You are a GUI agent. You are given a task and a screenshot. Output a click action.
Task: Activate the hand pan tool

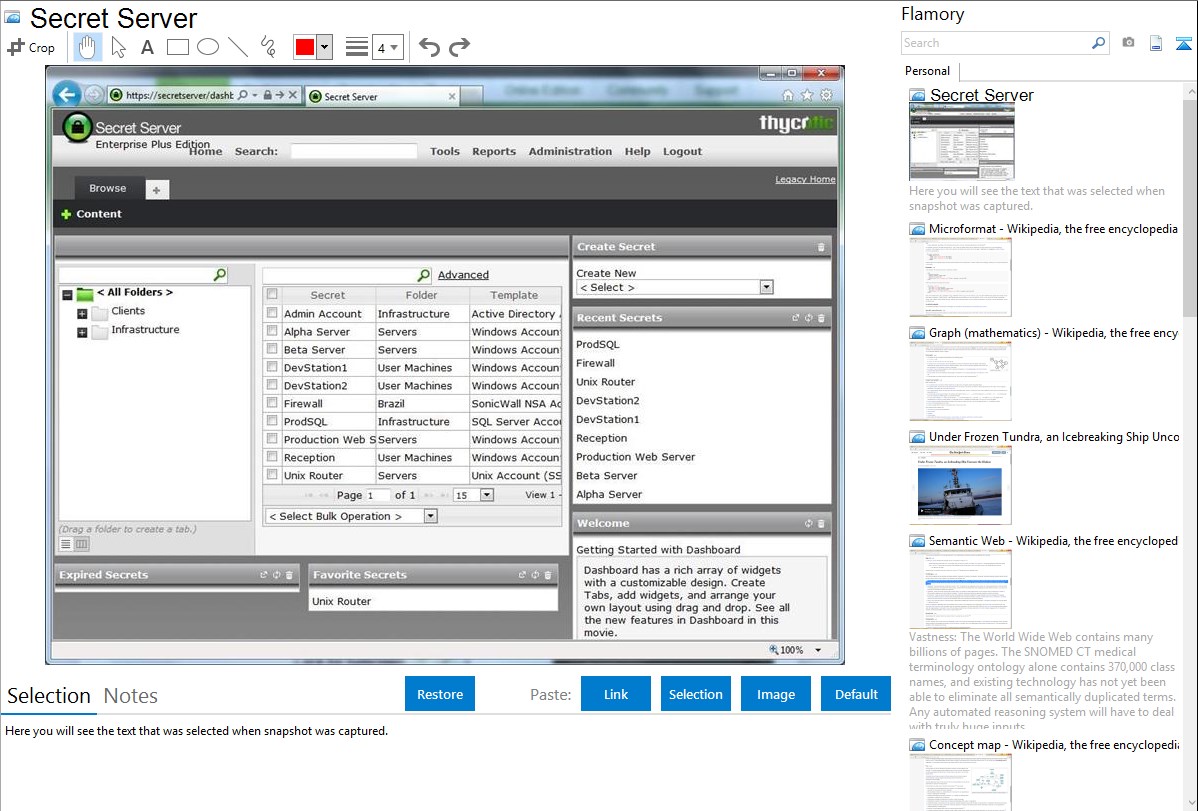click(x=88, y=47)
